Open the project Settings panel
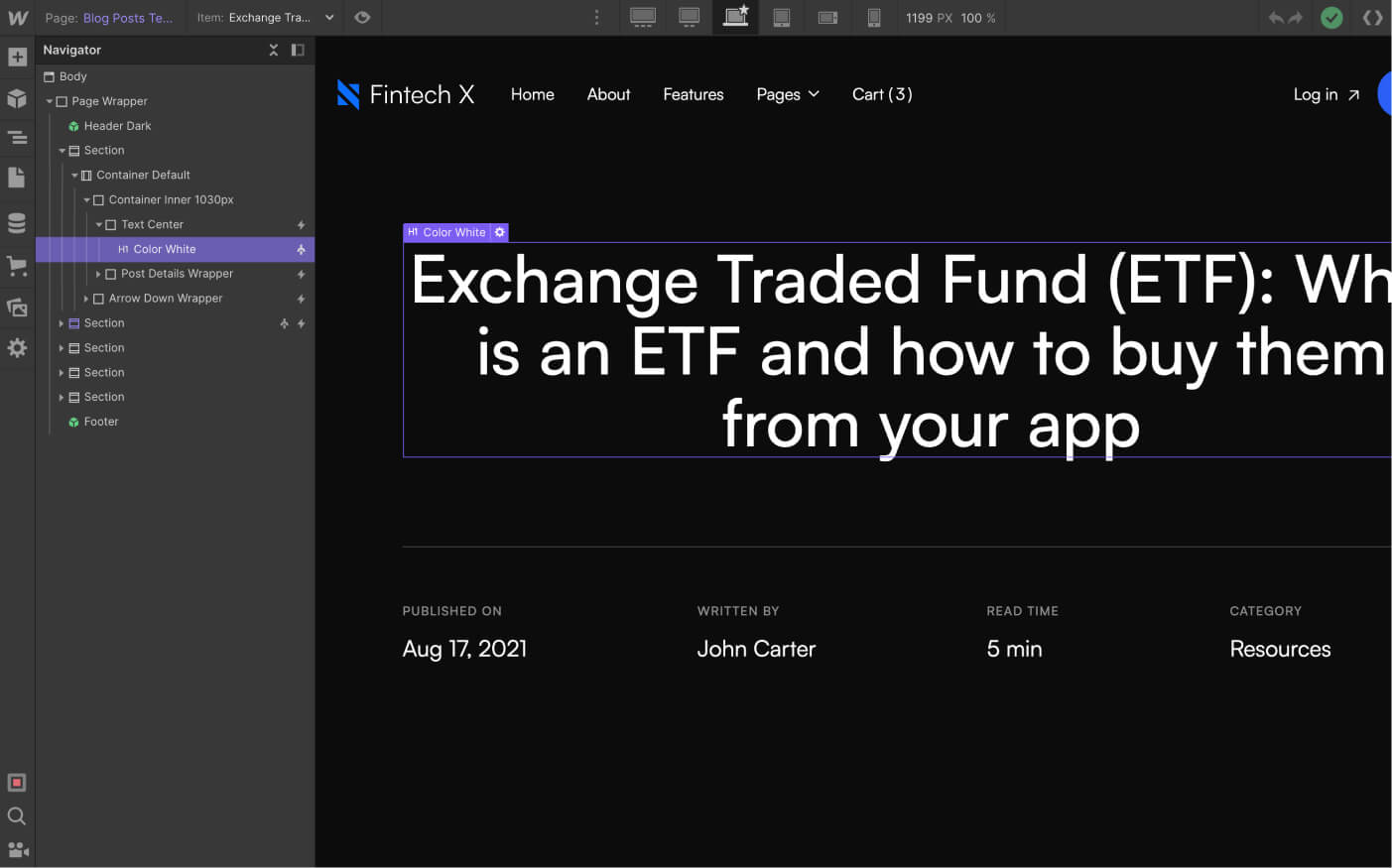1392x868 pixels. pos(18,347)
